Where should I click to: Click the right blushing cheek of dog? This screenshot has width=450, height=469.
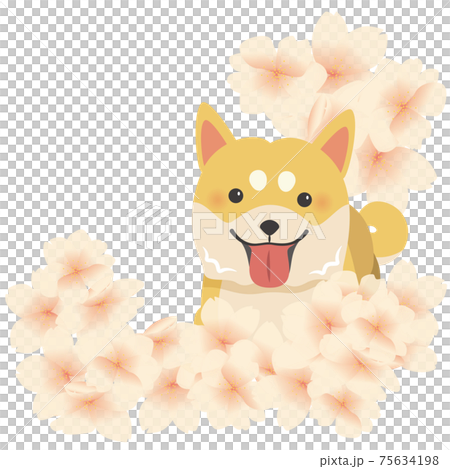click(323, 201)
